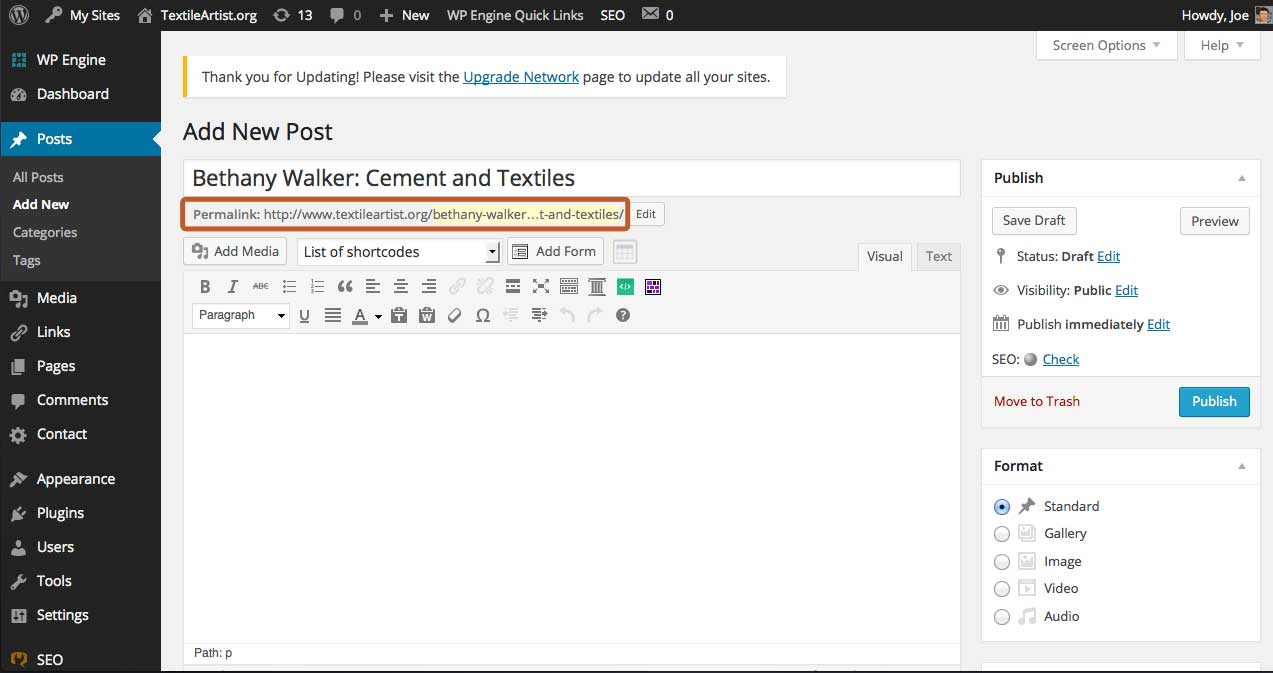Screen dimensions: 1273x673
Task: Increase the paragraph indent
Action: (x=539, y=315)
